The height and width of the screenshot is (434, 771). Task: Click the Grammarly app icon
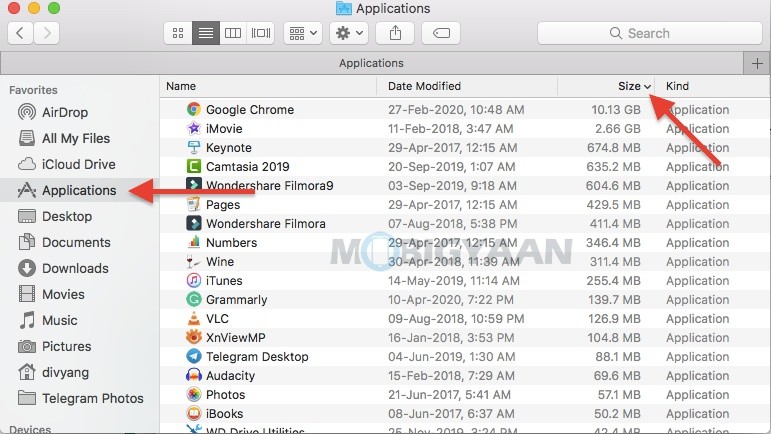pyautogui.click(x=194, y=299)
